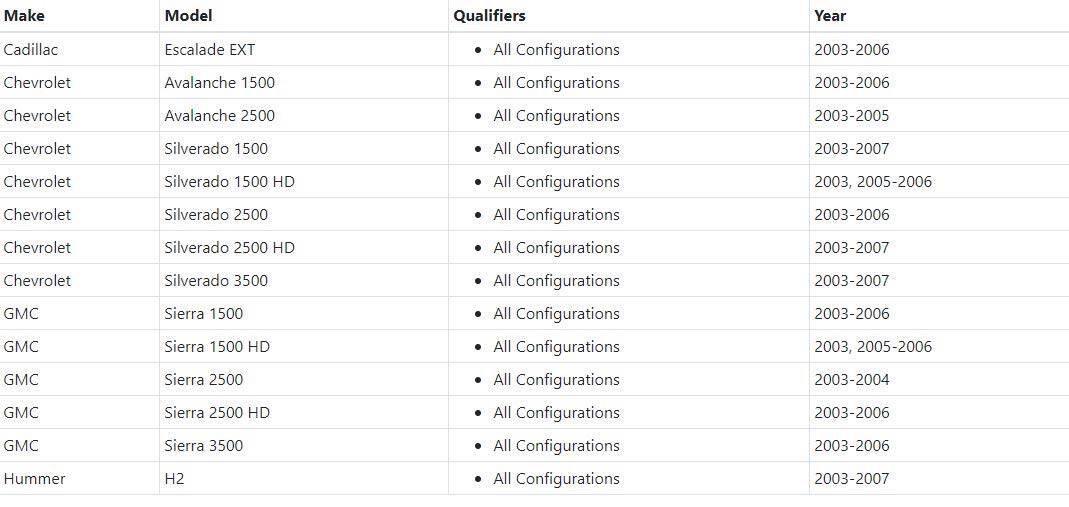Click All Configurations in the Cadillac row
This screenshot has width=1069, height=507.
tap(556, 50)
